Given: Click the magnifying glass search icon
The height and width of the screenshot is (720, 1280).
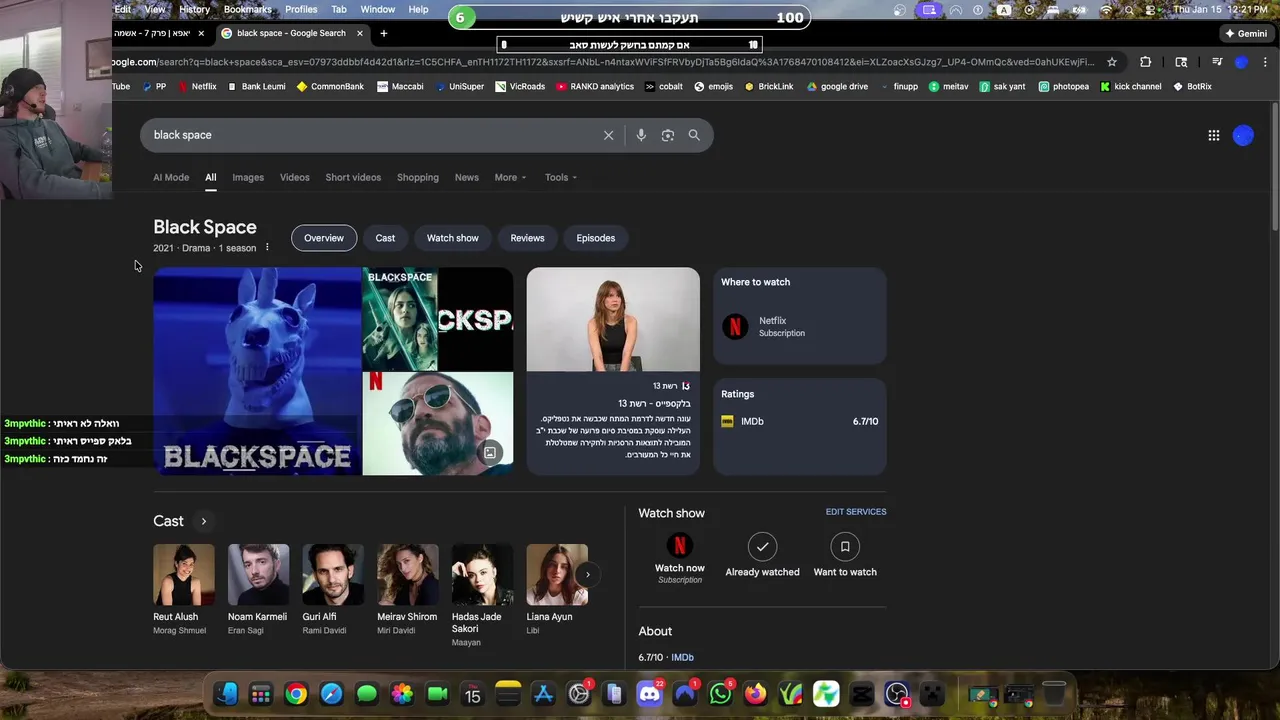Looking at the screenshot, I should pos(694,135).
